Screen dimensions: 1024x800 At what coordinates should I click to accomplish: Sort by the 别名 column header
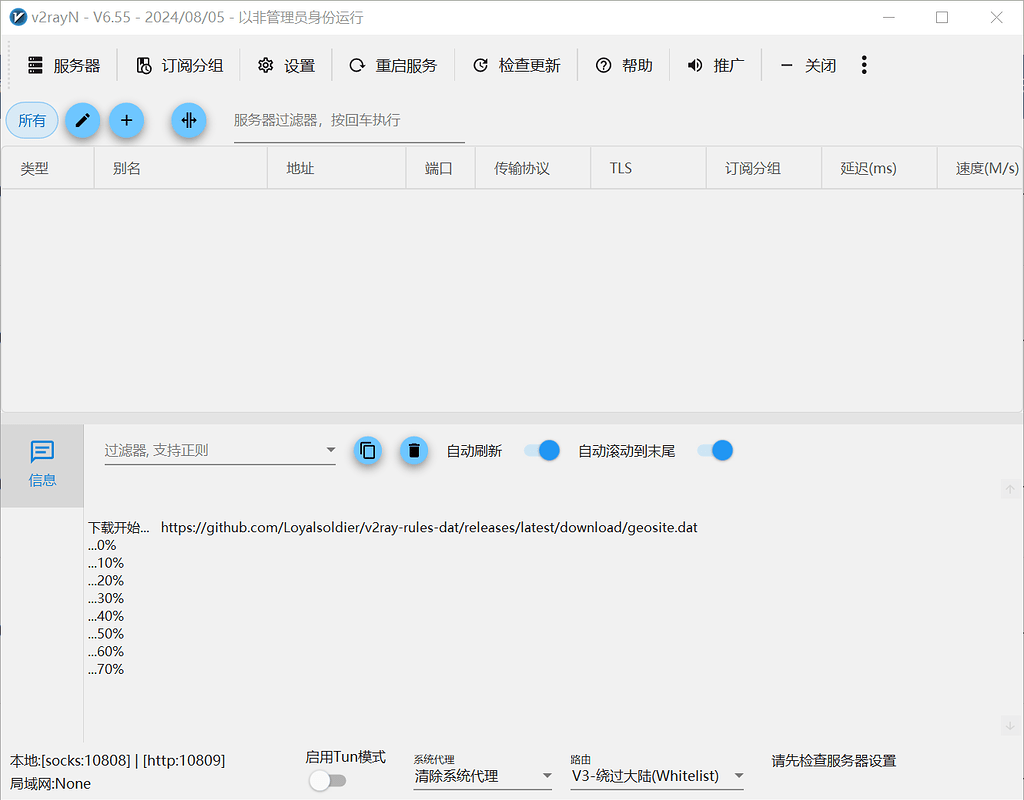(181, 168)
